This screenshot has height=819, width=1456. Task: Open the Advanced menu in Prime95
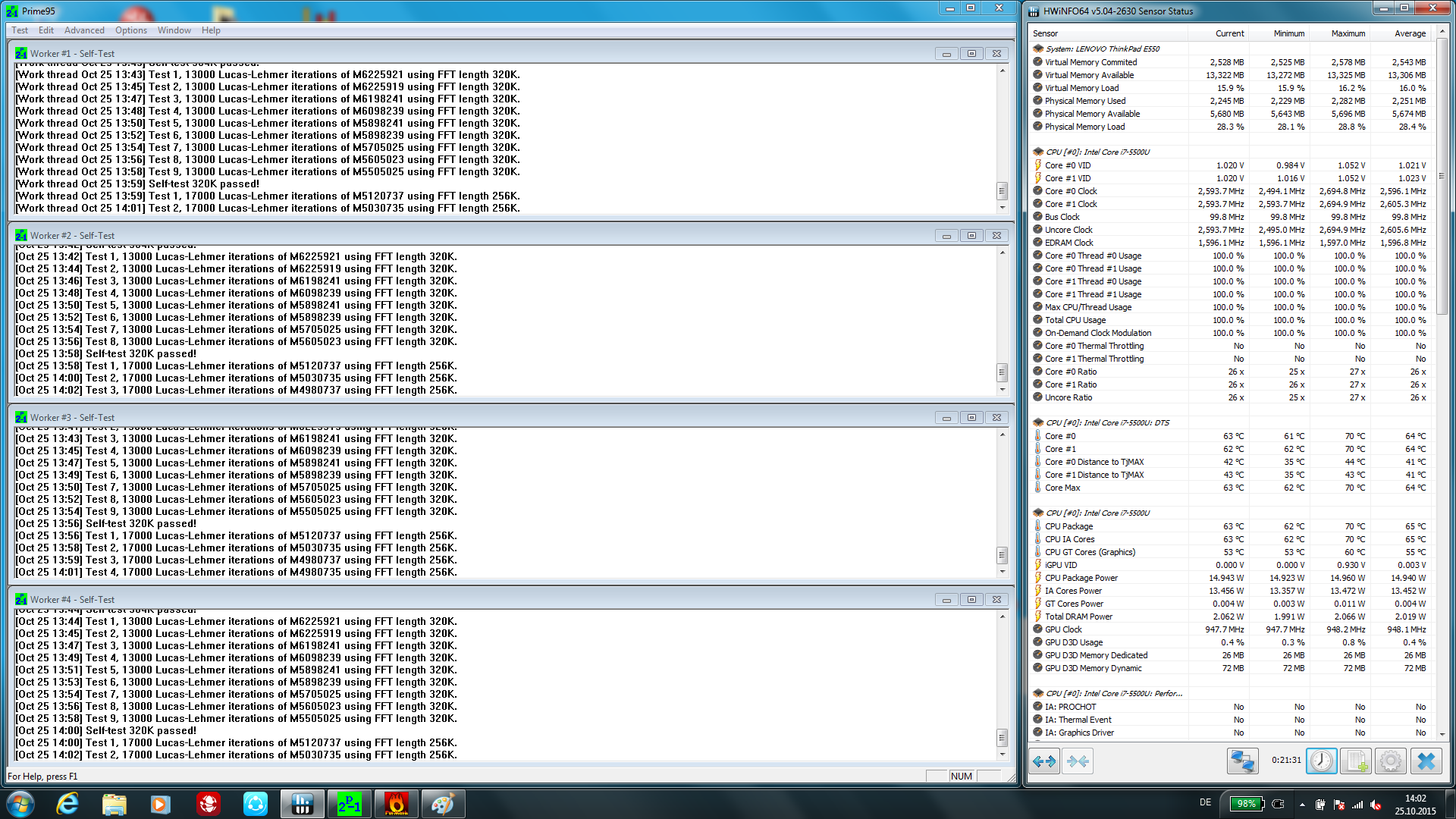[84, 30]
